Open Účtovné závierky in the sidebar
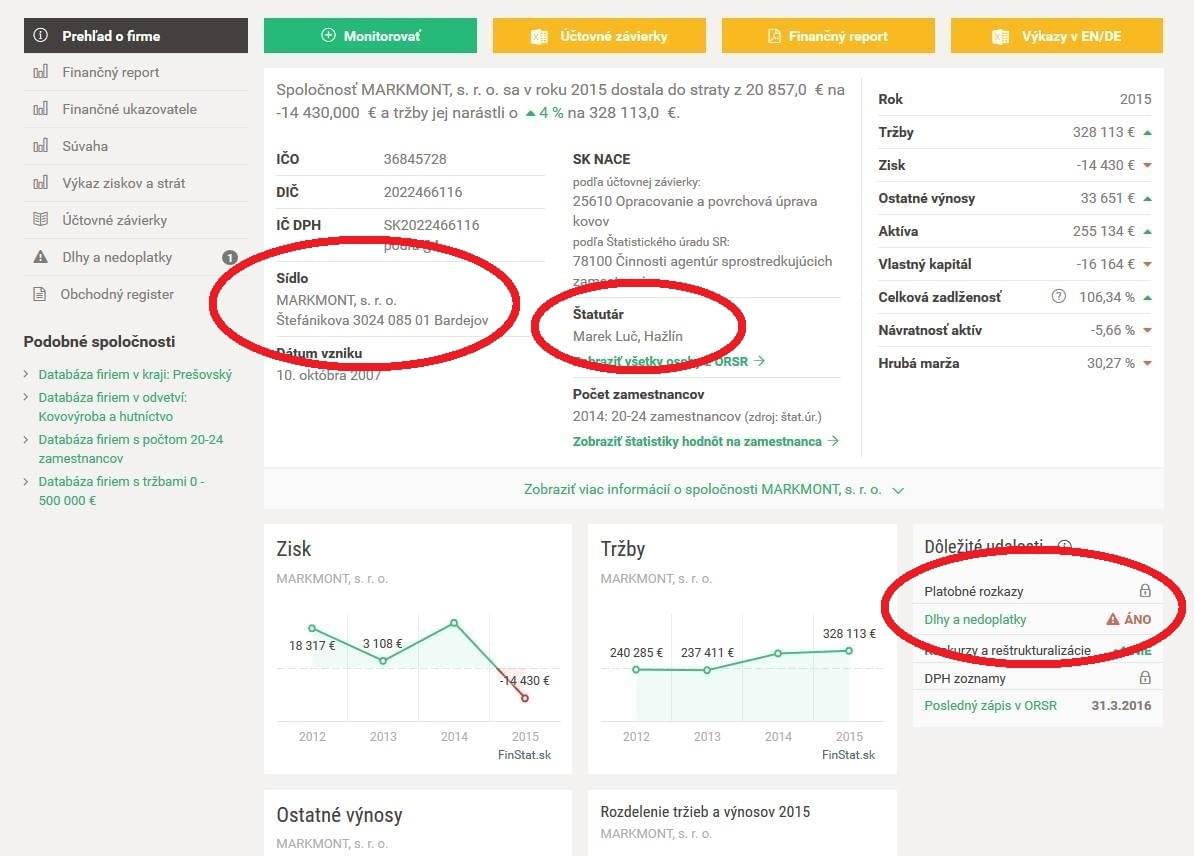The width and height of the screenshot is (1194, 856). pyautogui.click(x=114, y=220)
